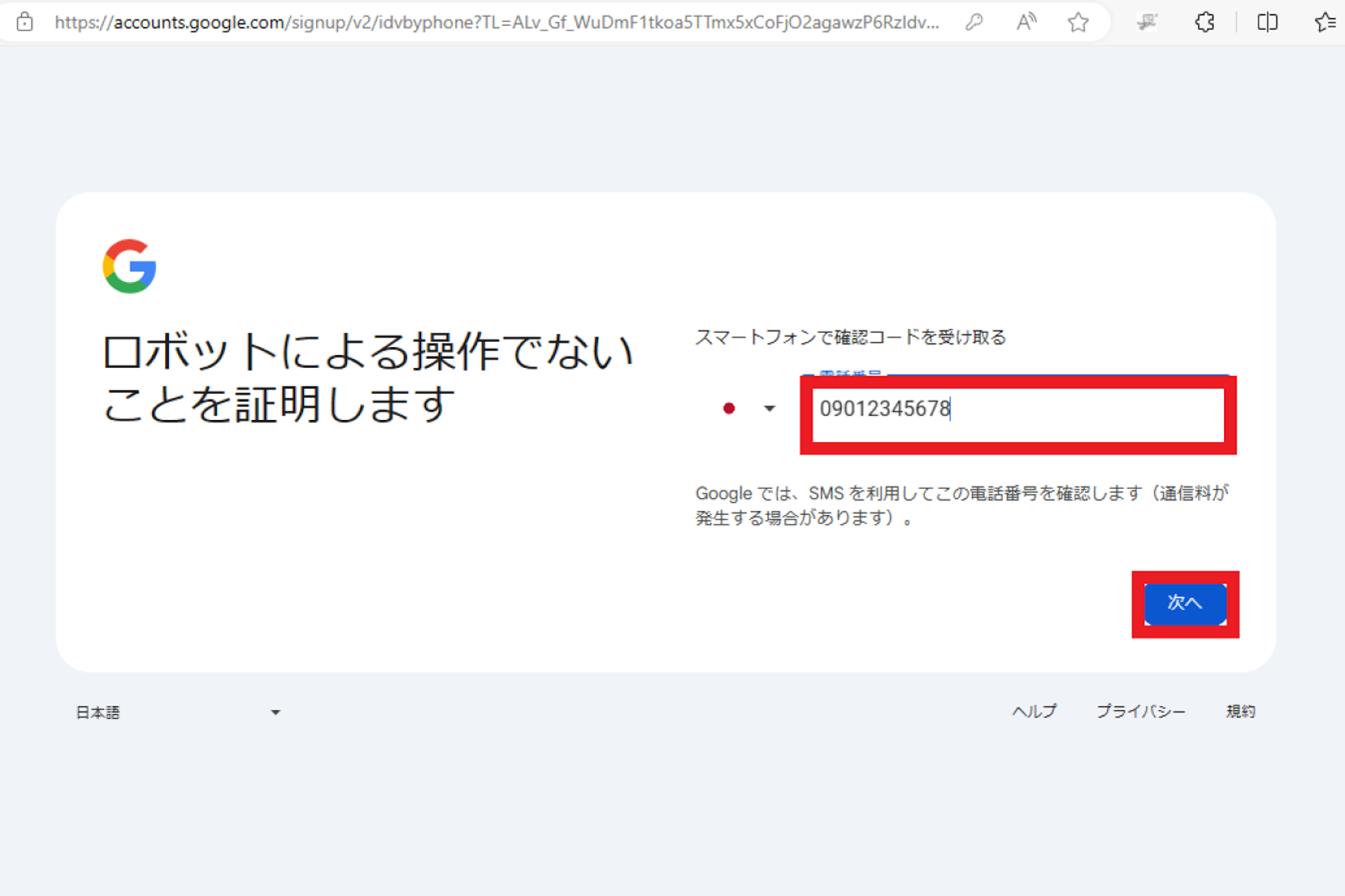Open the Extensions puzzle piece menu

point(1204,22)
